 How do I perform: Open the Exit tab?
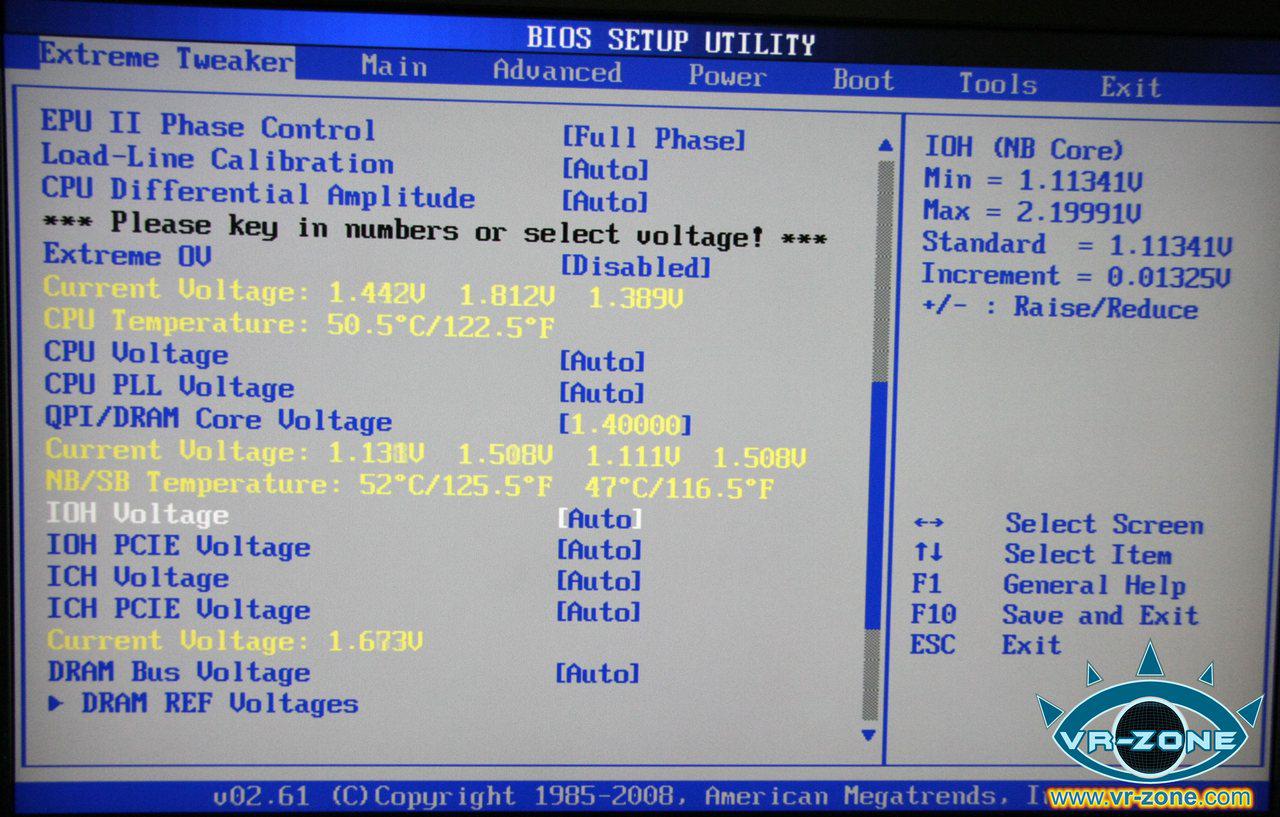coord(1131,87)
